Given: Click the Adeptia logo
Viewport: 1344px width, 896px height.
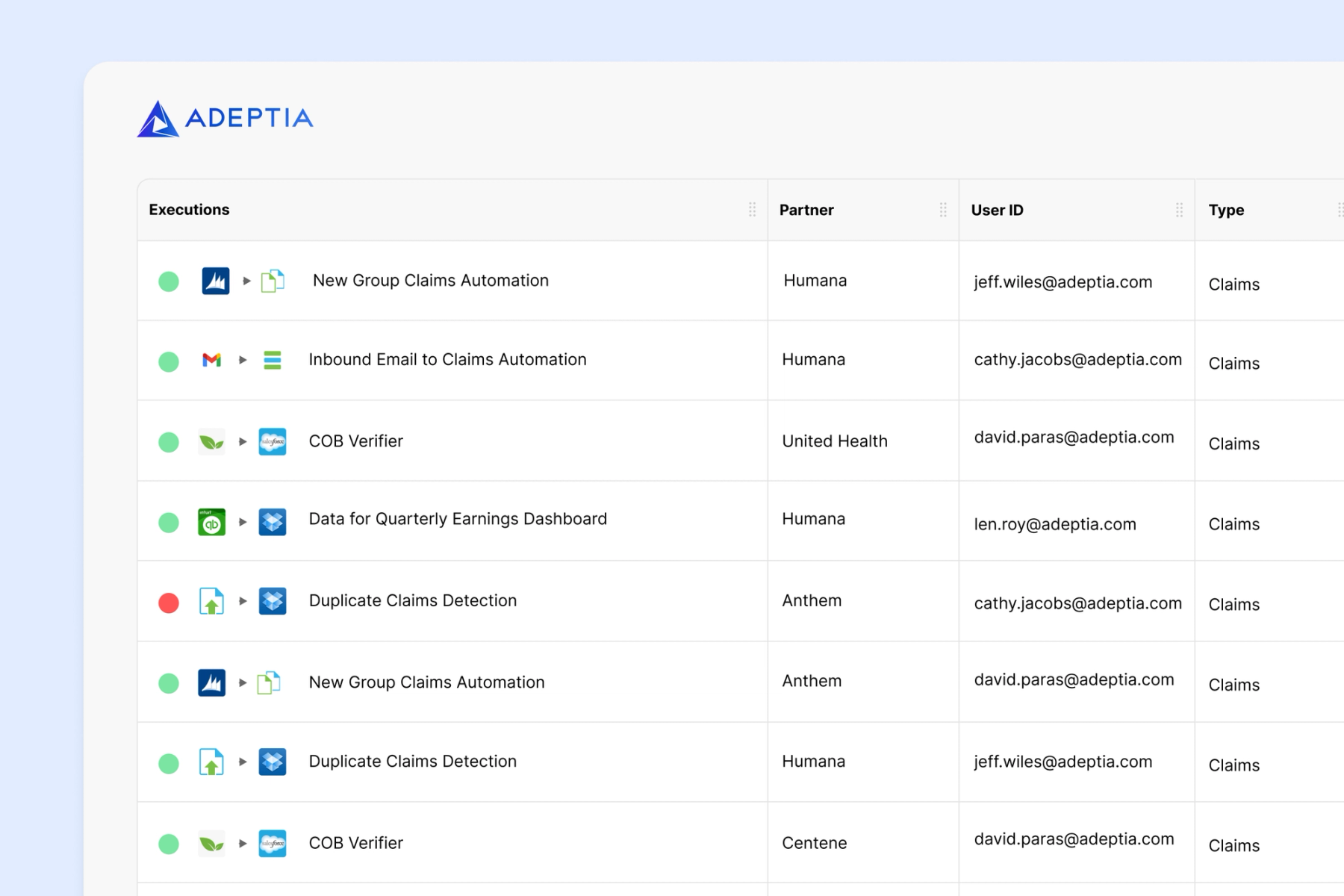Looking at the screenshot, I should pos(225,119).
